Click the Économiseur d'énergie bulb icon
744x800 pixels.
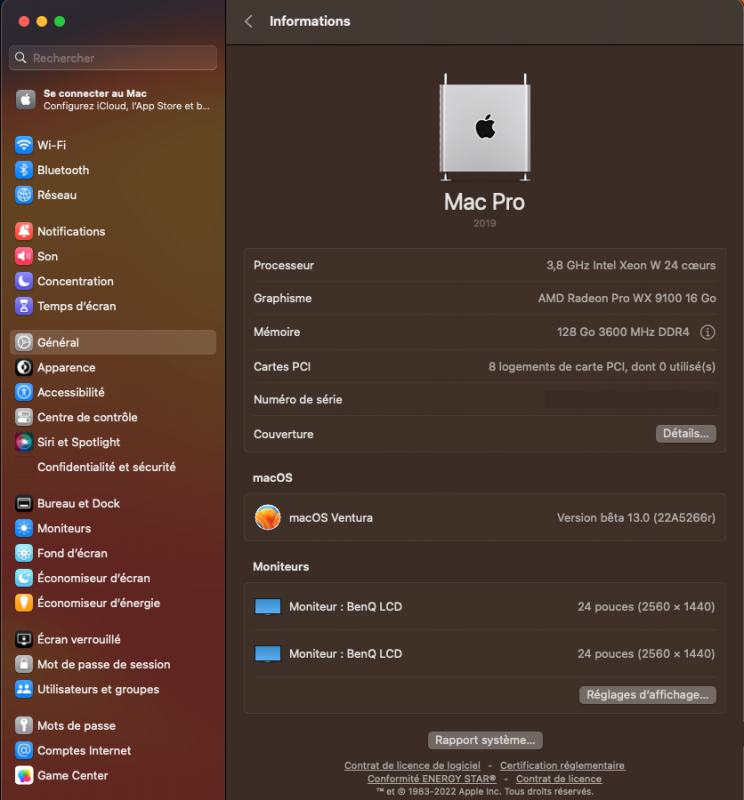click(x=24, y=603)
